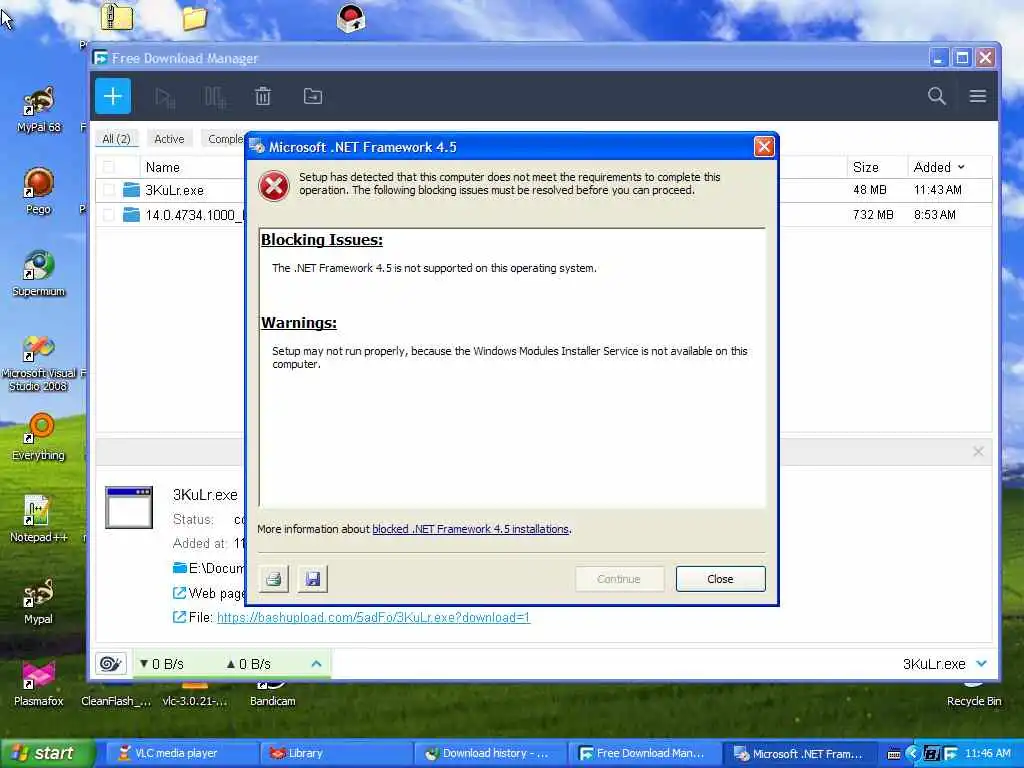The width and height of the screenshot is (1024, 768).
Task: Sort by the Added column dropdown arrow
Action: click(961, 167)
